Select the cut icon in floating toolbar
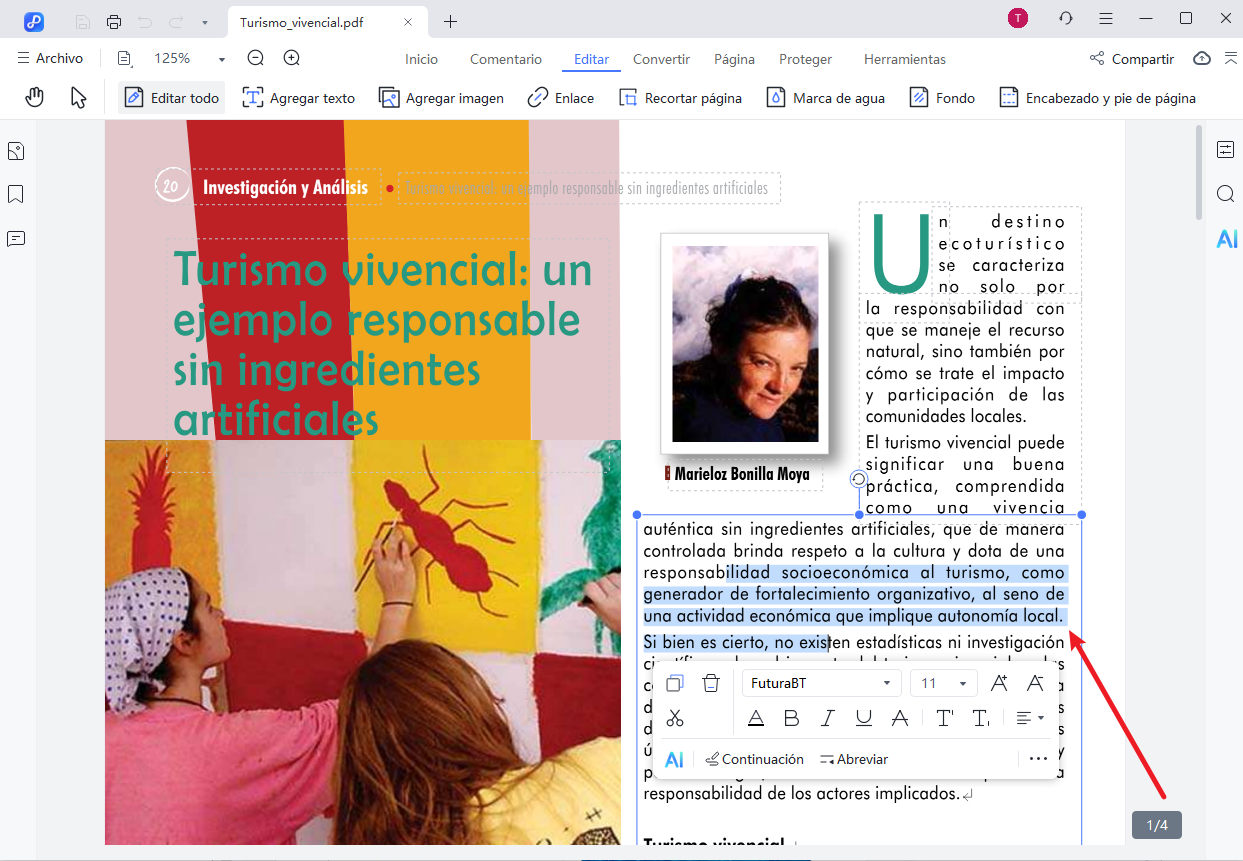This screenshot has height=861, width=1243. 675,718
